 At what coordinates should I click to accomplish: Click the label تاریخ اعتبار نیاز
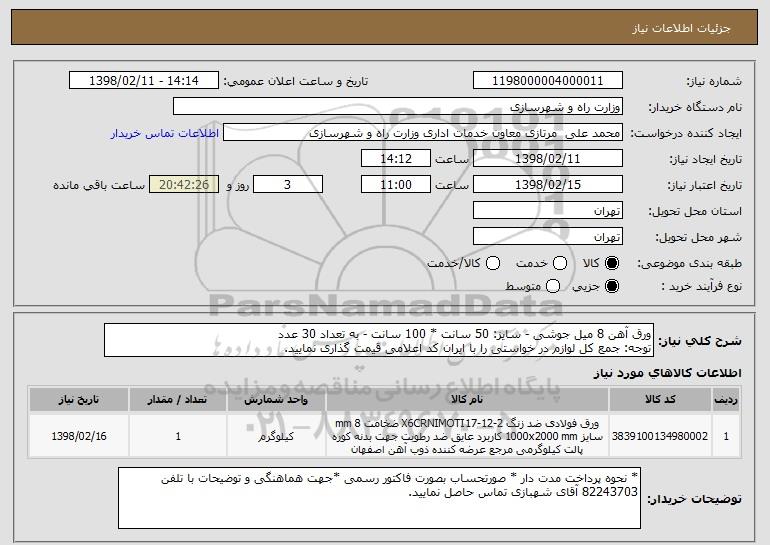705,186
